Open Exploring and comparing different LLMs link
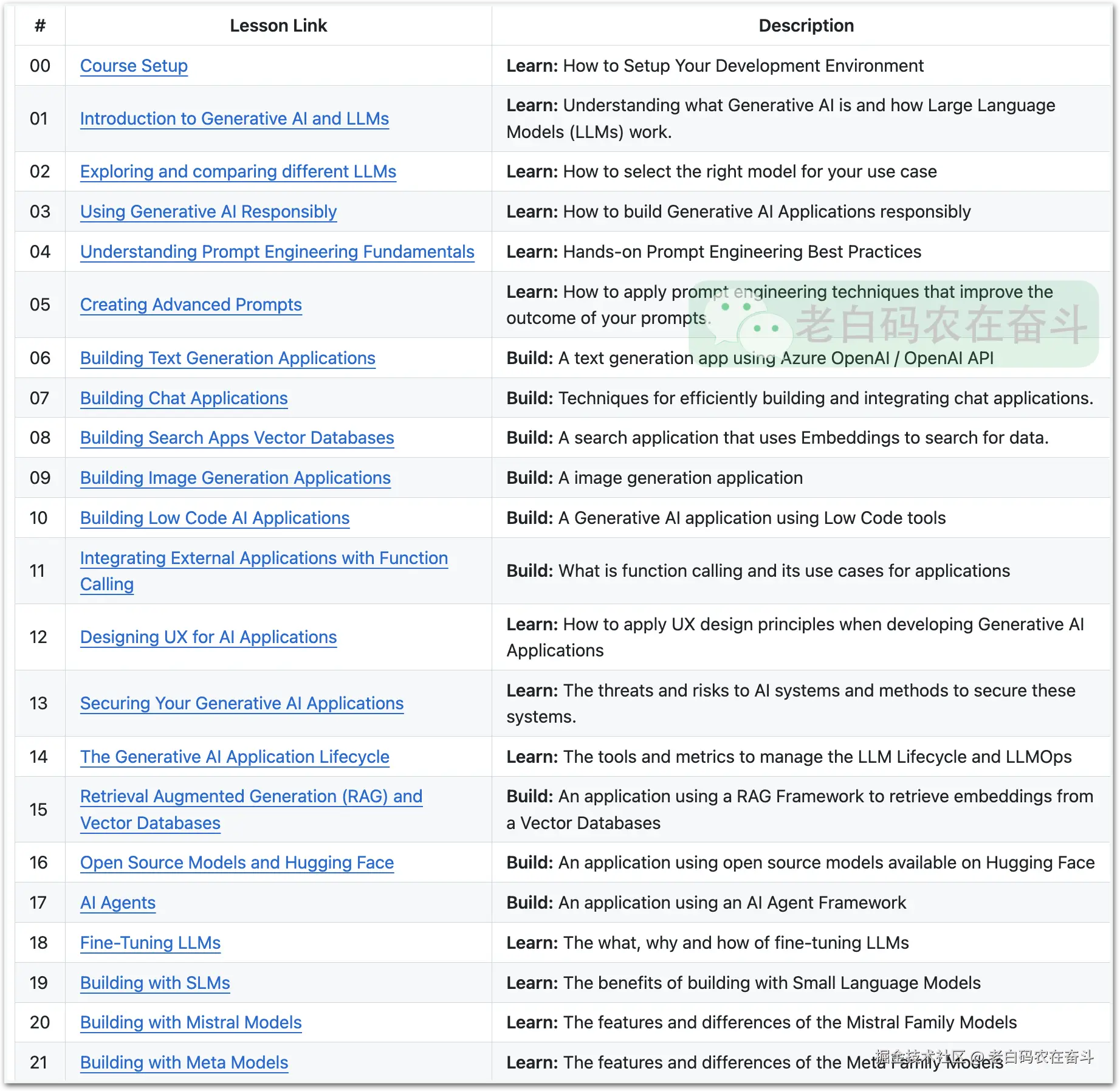This screenshot has height=1091, width=1120. 238,171
